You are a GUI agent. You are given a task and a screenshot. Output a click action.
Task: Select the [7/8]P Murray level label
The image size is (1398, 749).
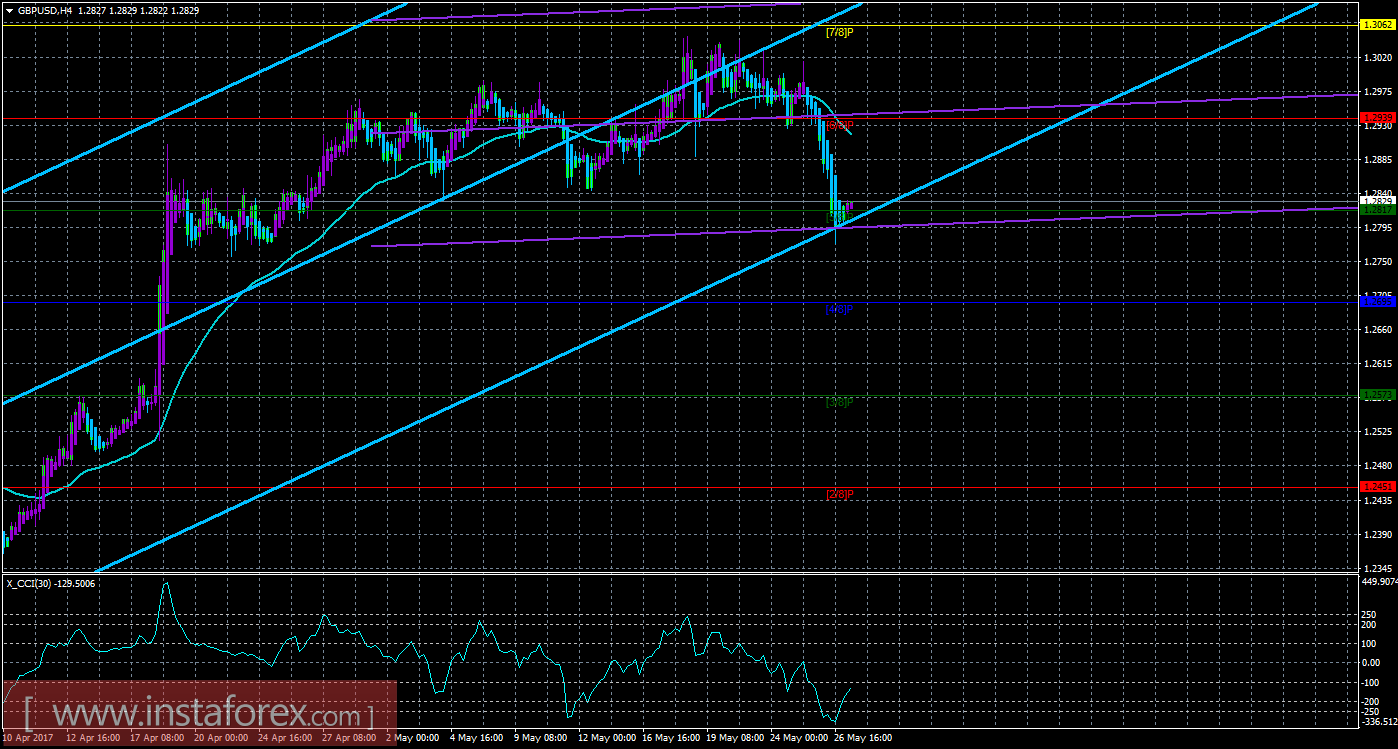pyautogui.click(x=839, y=32)
